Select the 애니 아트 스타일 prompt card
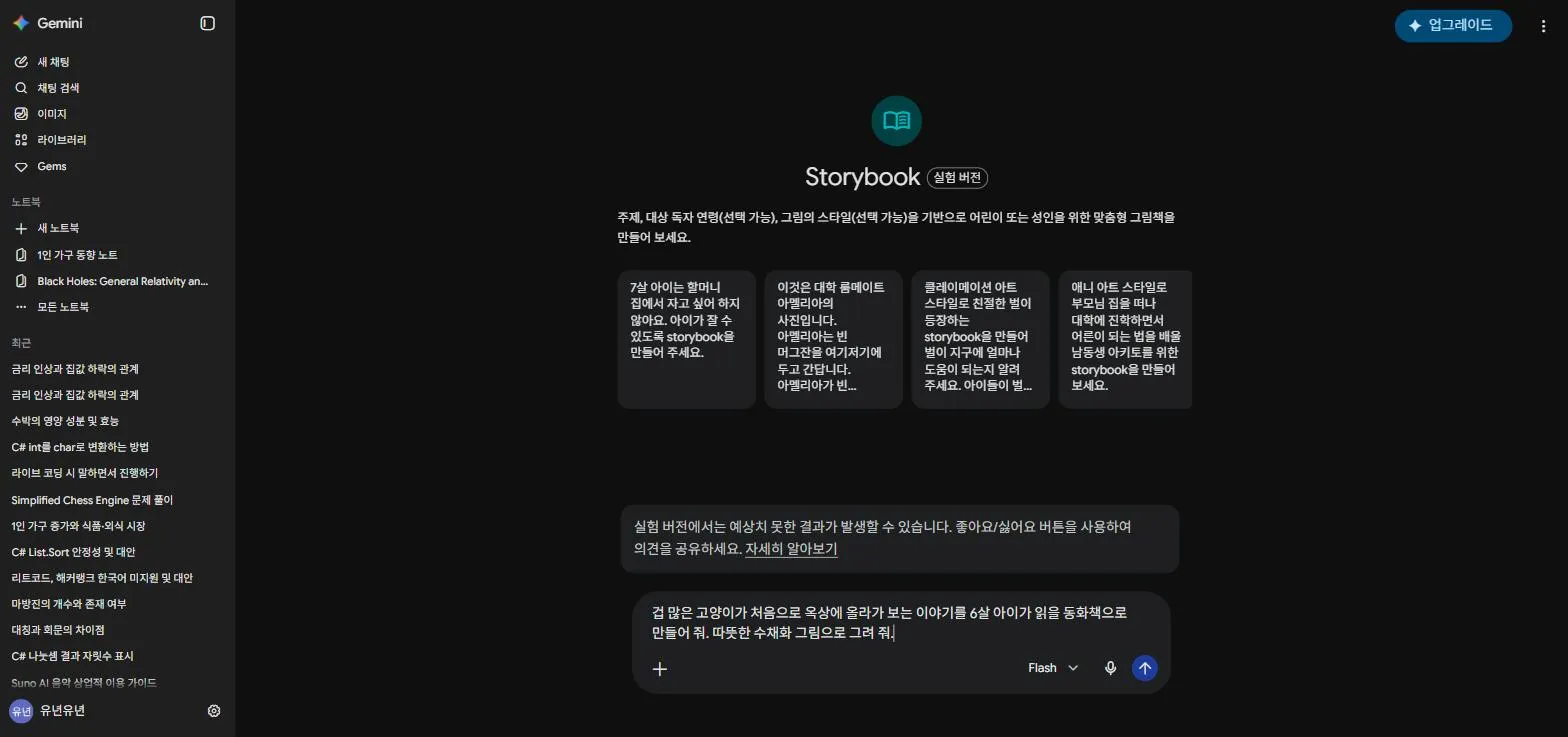Image resolution: width=1568 pixels, height=737 pixels. pyautogui.click(x=1125, y=339)
